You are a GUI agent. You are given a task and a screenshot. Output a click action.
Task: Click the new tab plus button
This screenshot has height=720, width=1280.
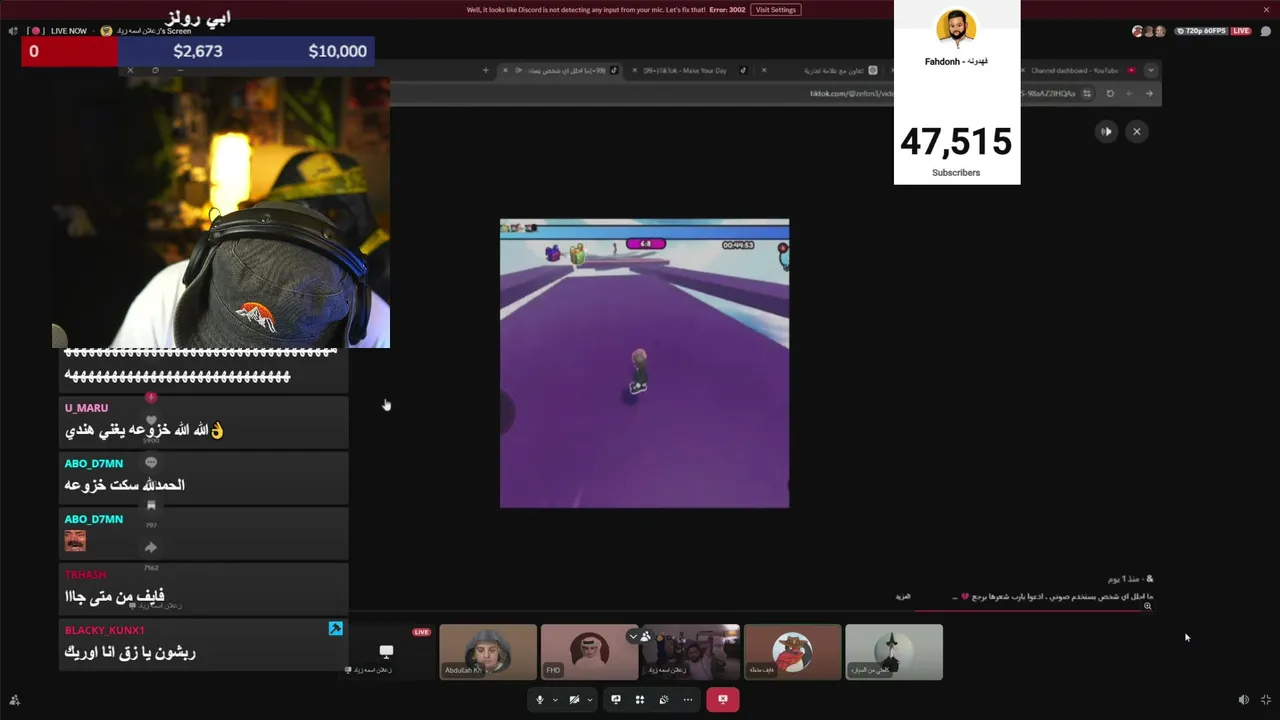[486, 70]
